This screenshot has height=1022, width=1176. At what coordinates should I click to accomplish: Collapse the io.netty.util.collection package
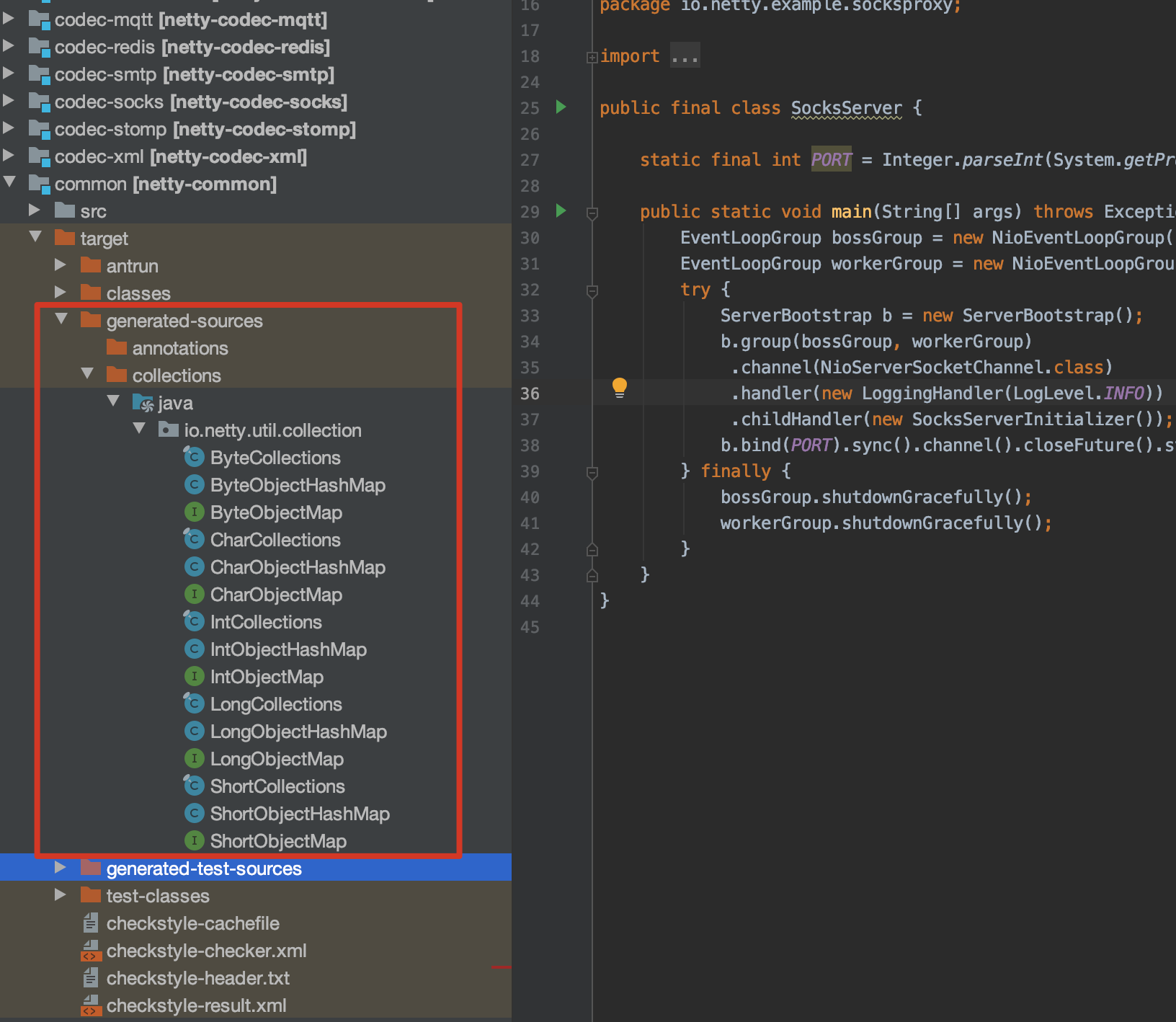click(x=139, y=428)
